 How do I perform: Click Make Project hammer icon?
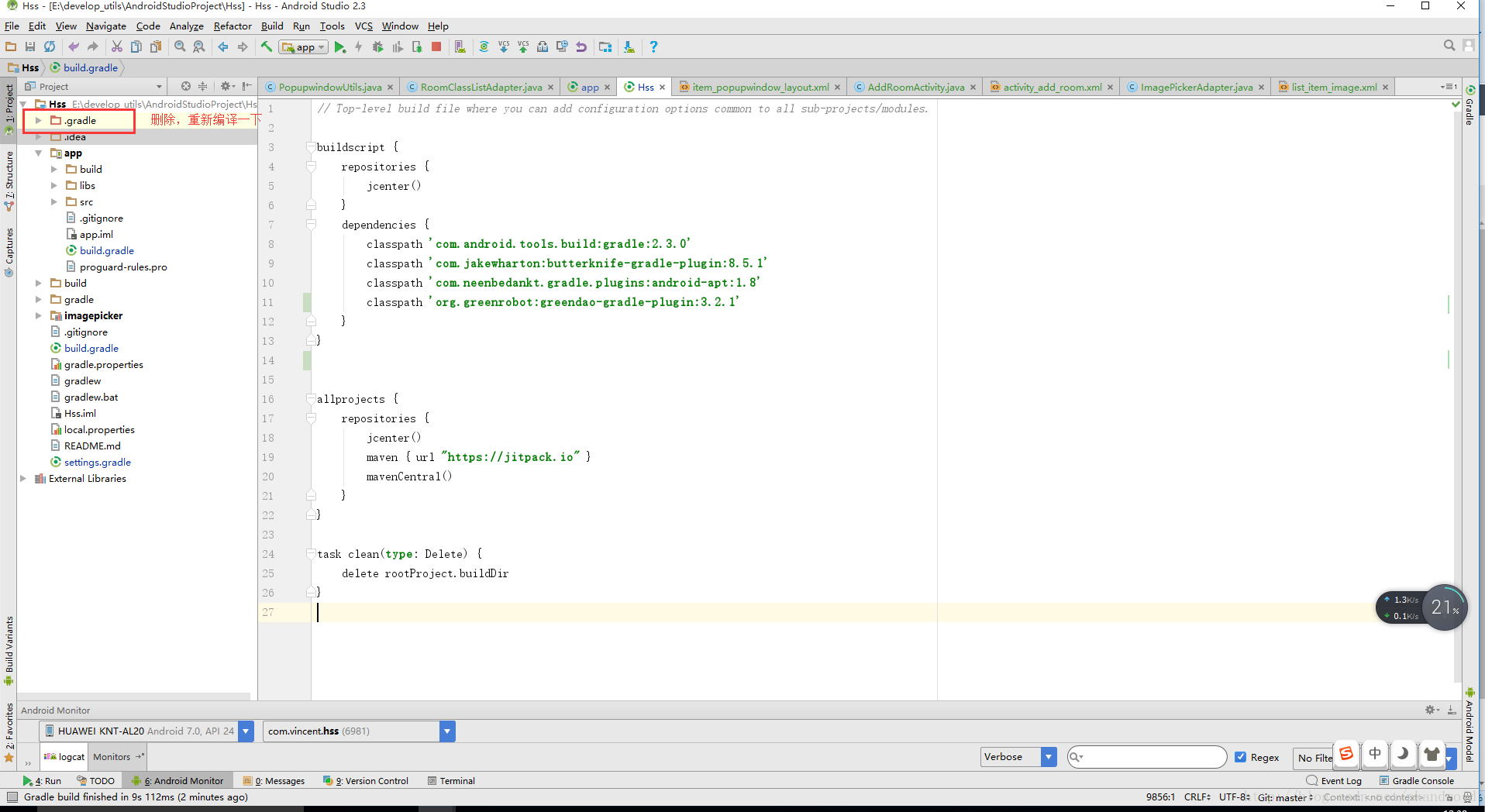266,47
